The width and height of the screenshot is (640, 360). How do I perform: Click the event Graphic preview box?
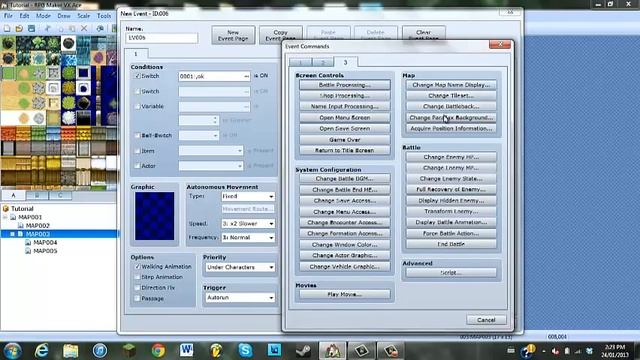[155, 216]
